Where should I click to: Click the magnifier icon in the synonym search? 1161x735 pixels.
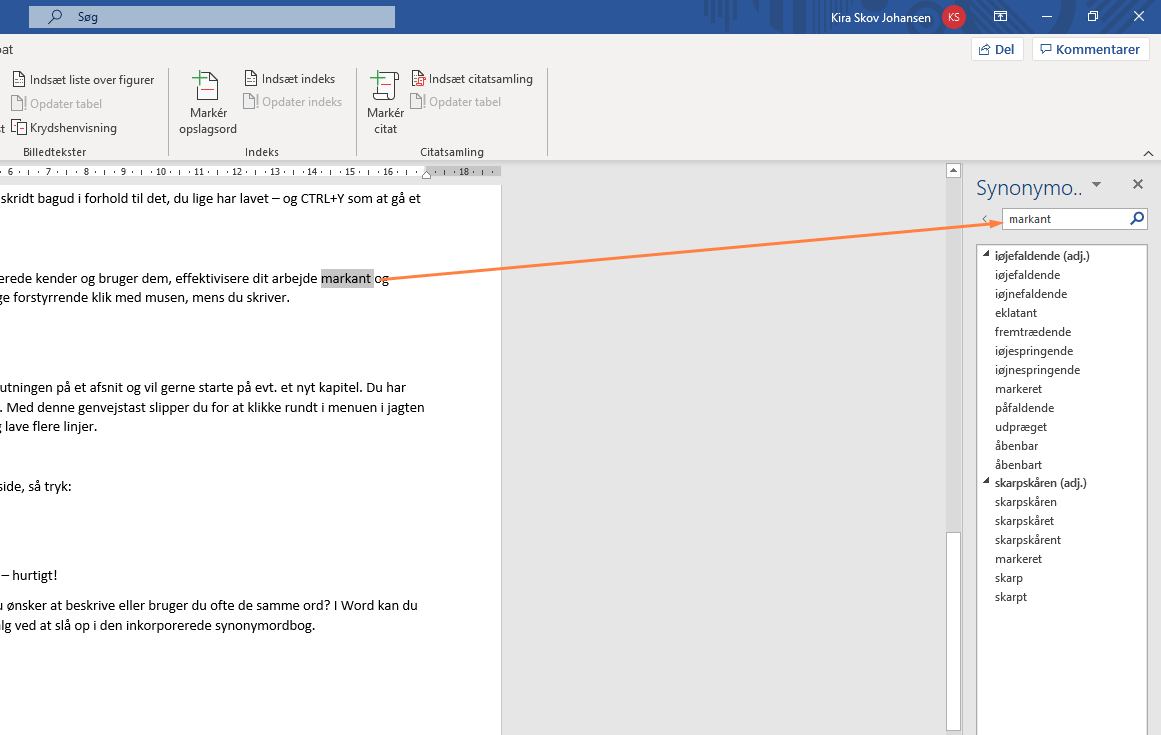tap(1137, 219)
